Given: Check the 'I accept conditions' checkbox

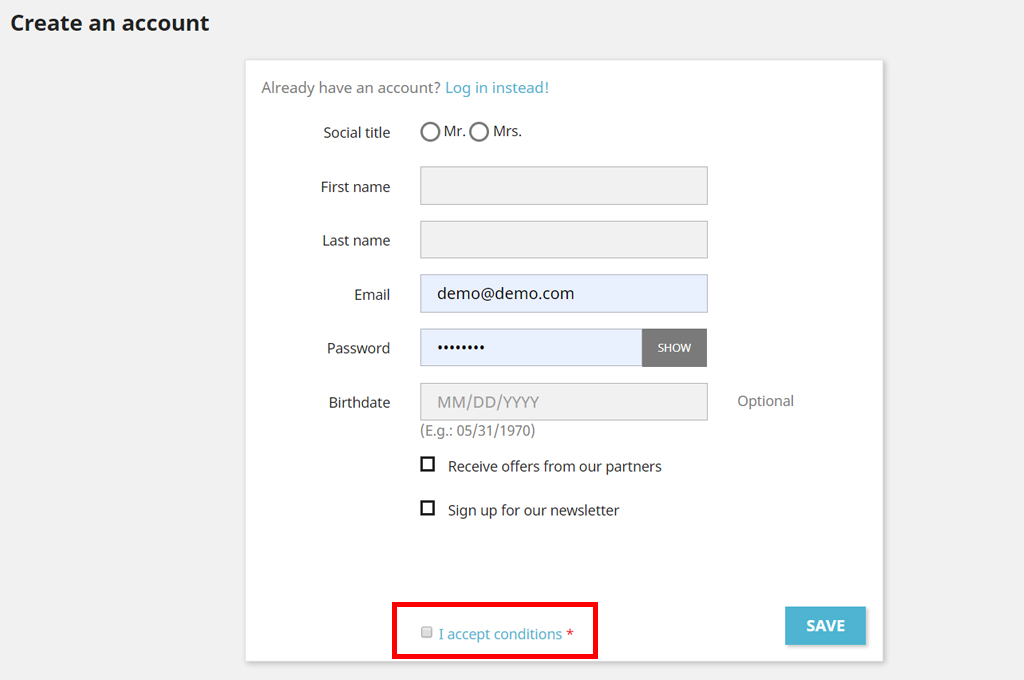Looking at the screenshot, I should 427,633.
